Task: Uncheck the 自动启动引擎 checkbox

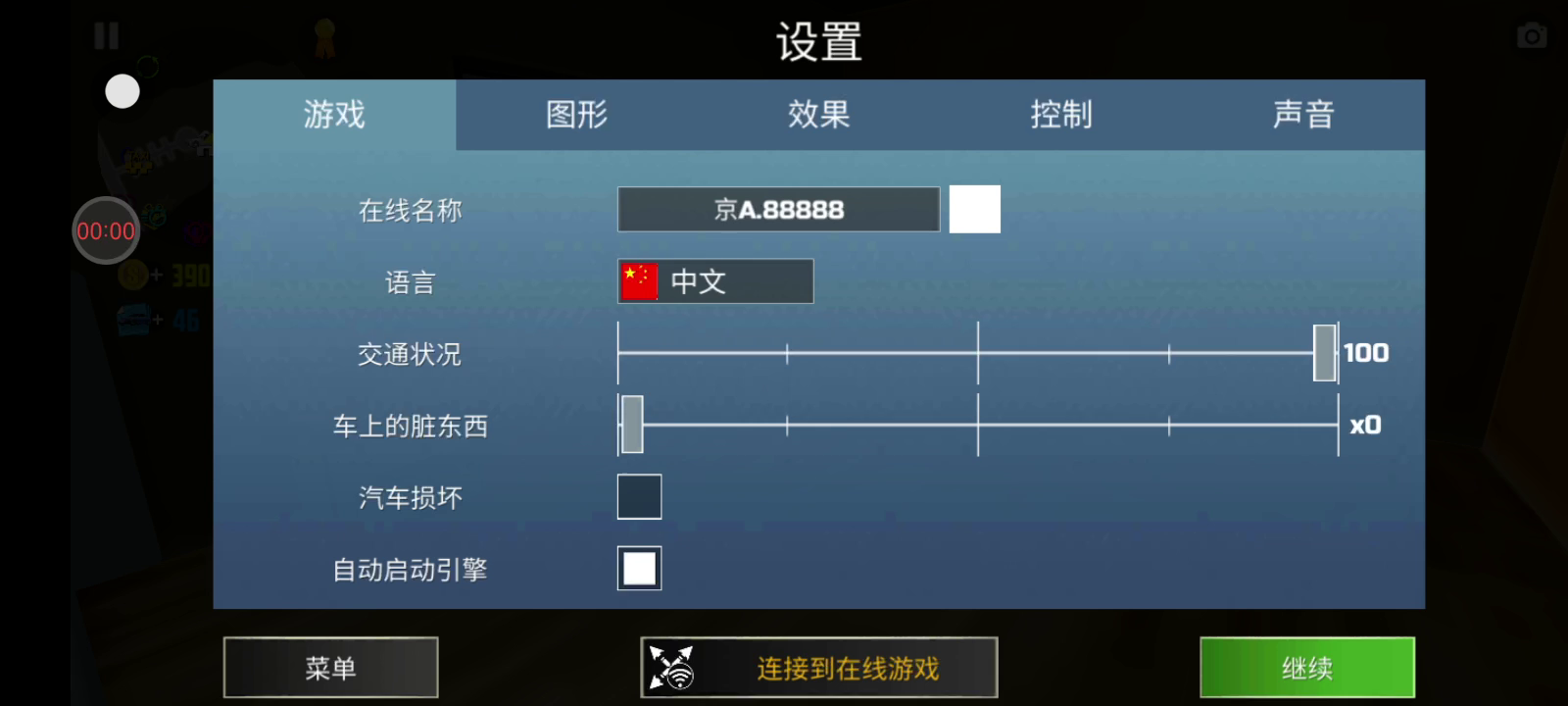Action: 639,568
